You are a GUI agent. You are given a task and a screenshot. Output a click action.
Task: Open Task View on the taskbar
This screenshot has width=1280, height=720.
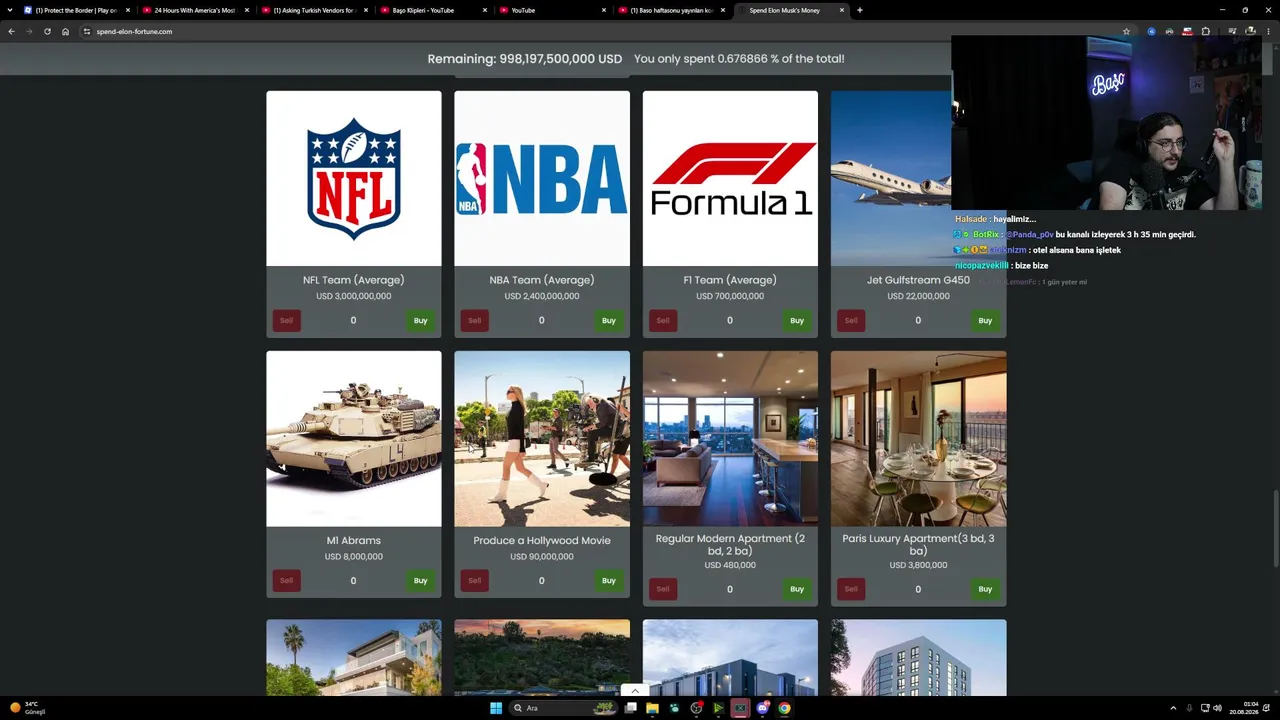(x=630, y=708)
